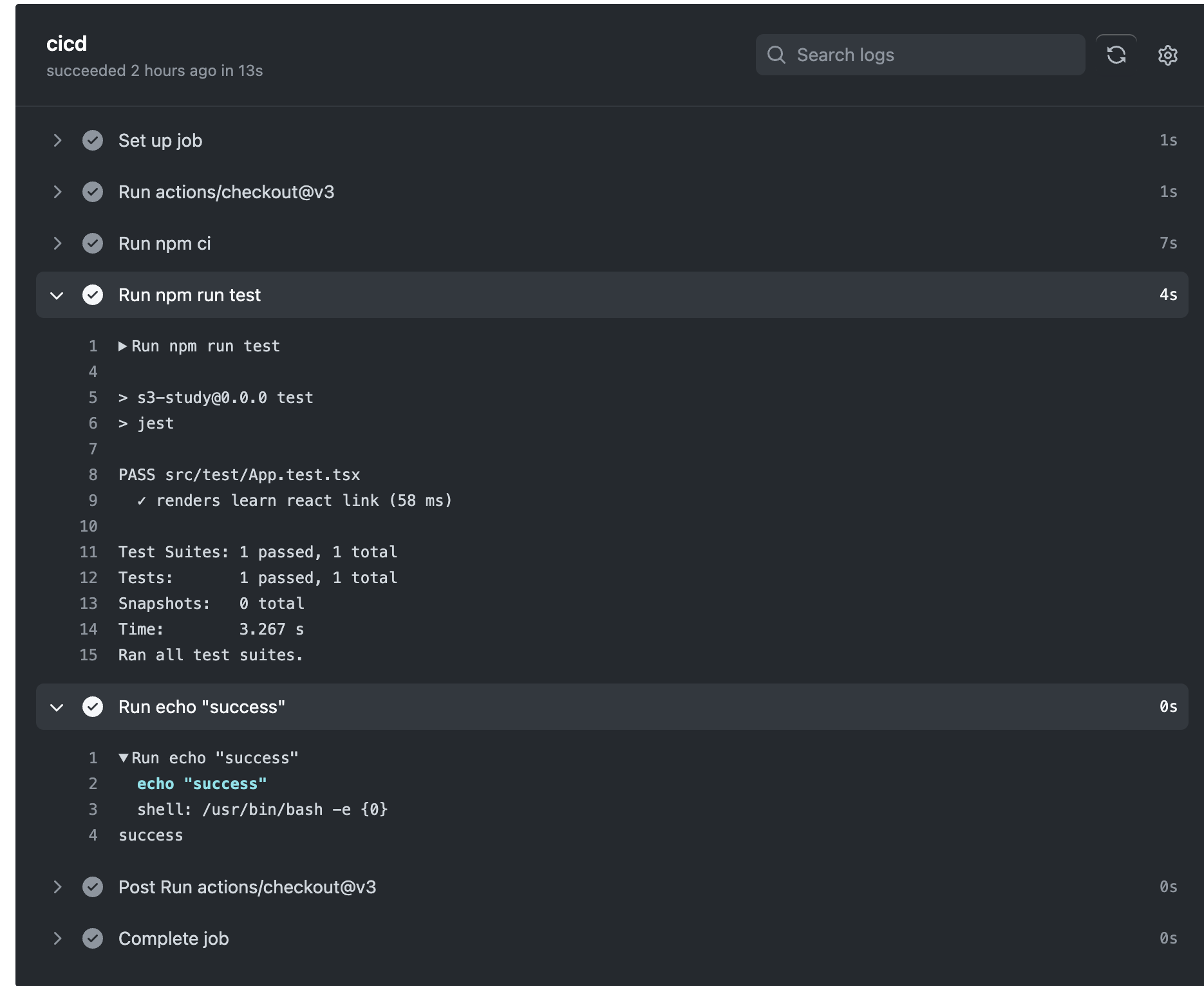The height and width of the screenshot is (986, 1204).
Task: Click the 'success' output line
Action: click(151, 835)
